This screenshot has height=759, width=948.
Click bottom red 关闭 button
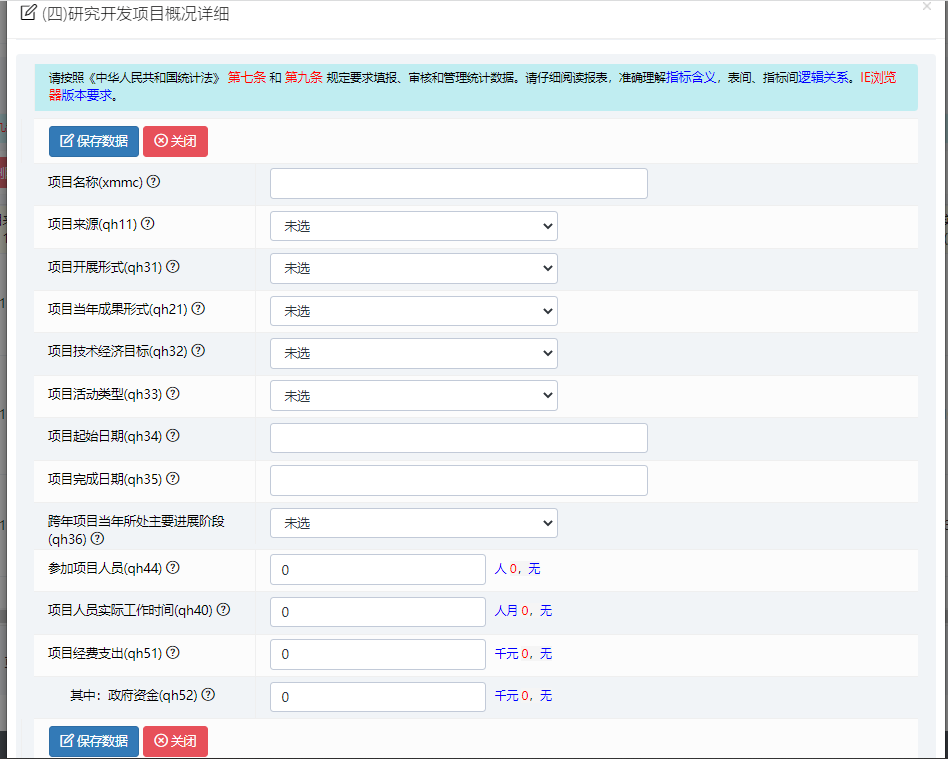pos(175,741)
